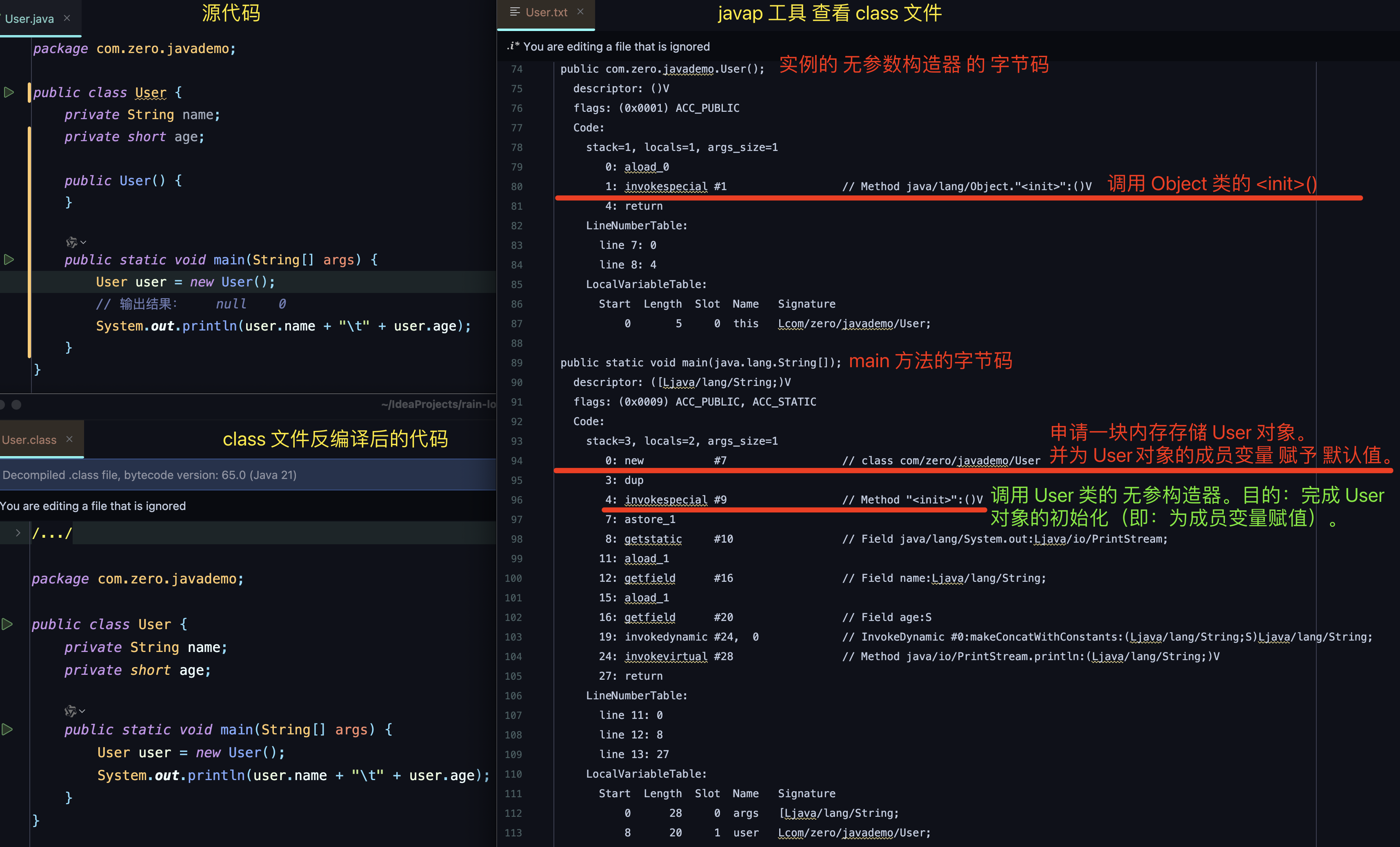Run main method in User.java gutter
The image size is (1400, 847).
tap(9, 259)
